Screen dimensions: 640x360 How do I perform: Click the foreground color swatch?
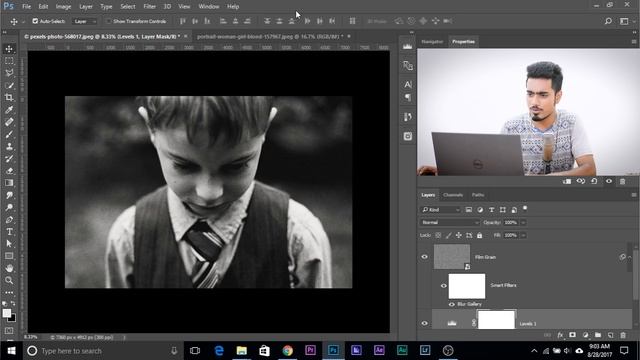tap(7, 313)
